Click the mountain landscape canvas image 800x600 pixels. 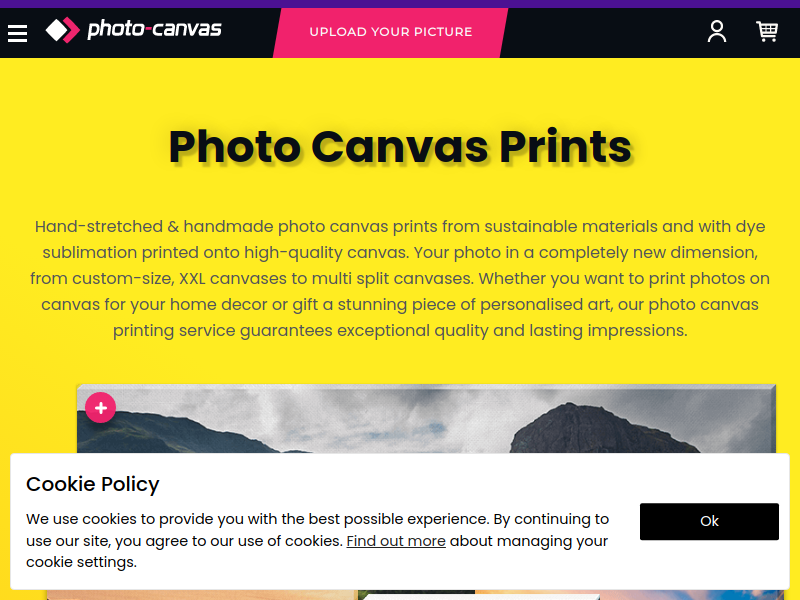(426, 418)
